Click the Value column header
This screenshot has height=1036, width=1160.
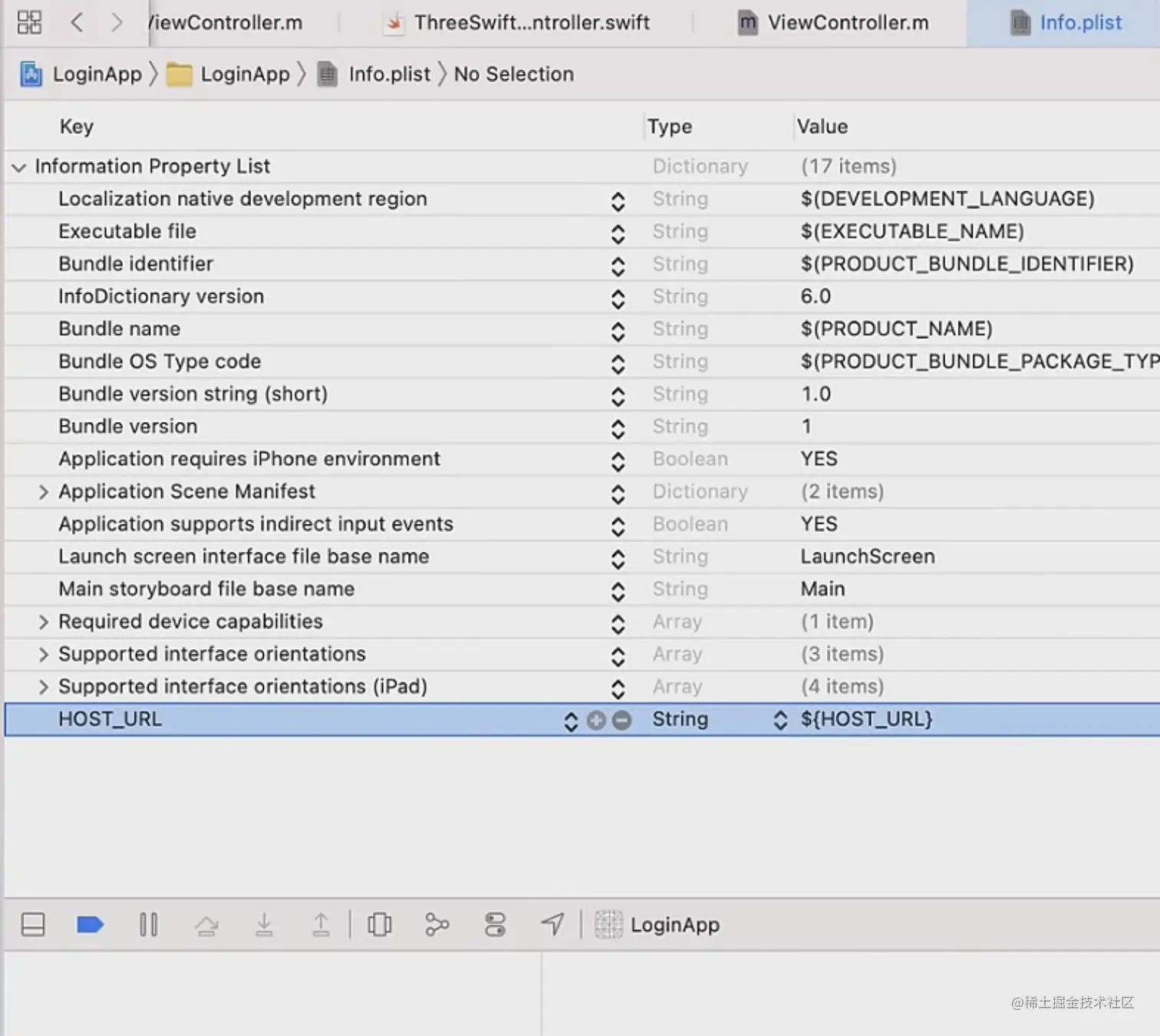(822, 127)
